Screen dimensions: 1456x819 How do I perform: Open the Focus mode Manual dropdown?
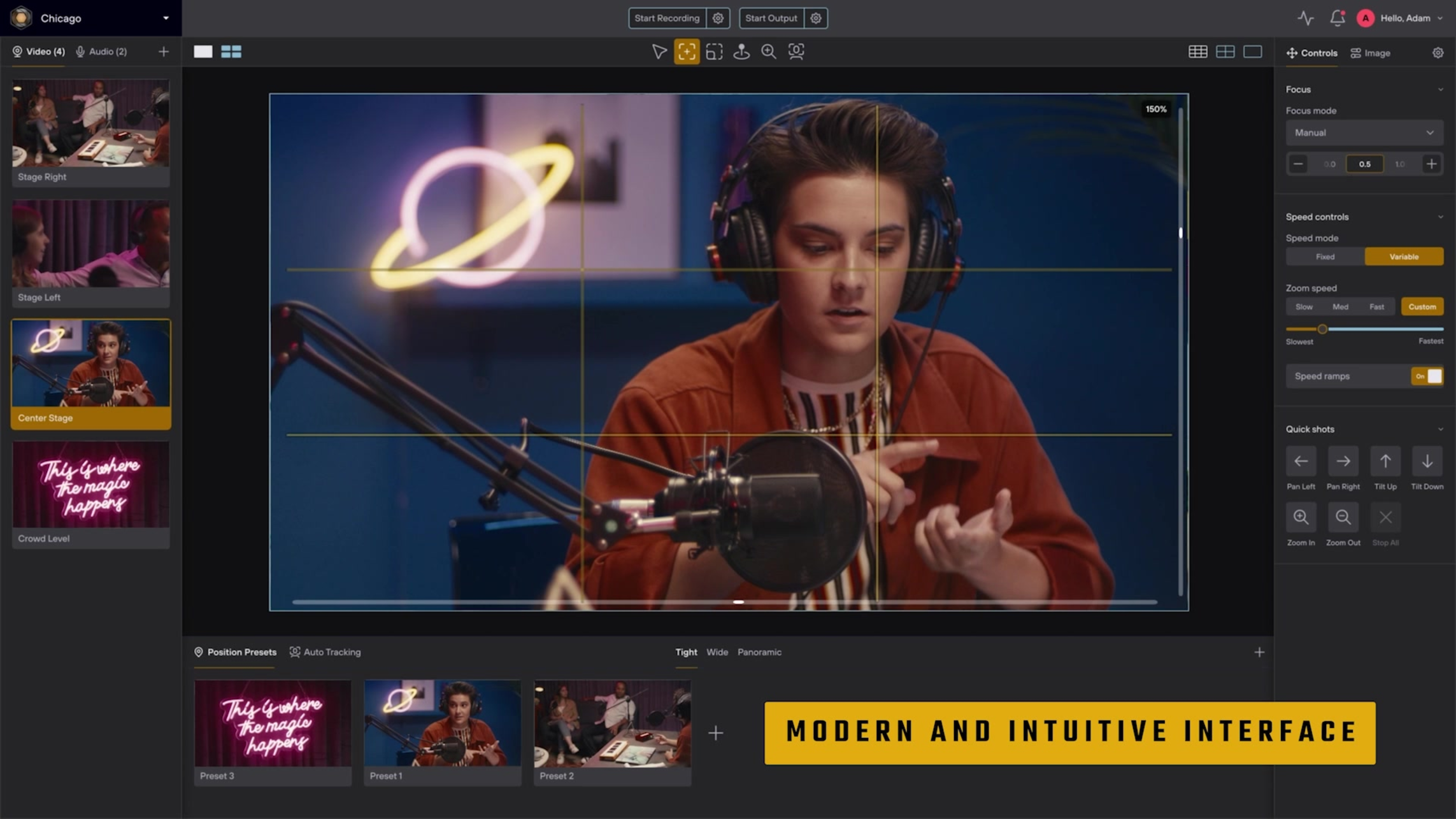(x=1364, y=132)
